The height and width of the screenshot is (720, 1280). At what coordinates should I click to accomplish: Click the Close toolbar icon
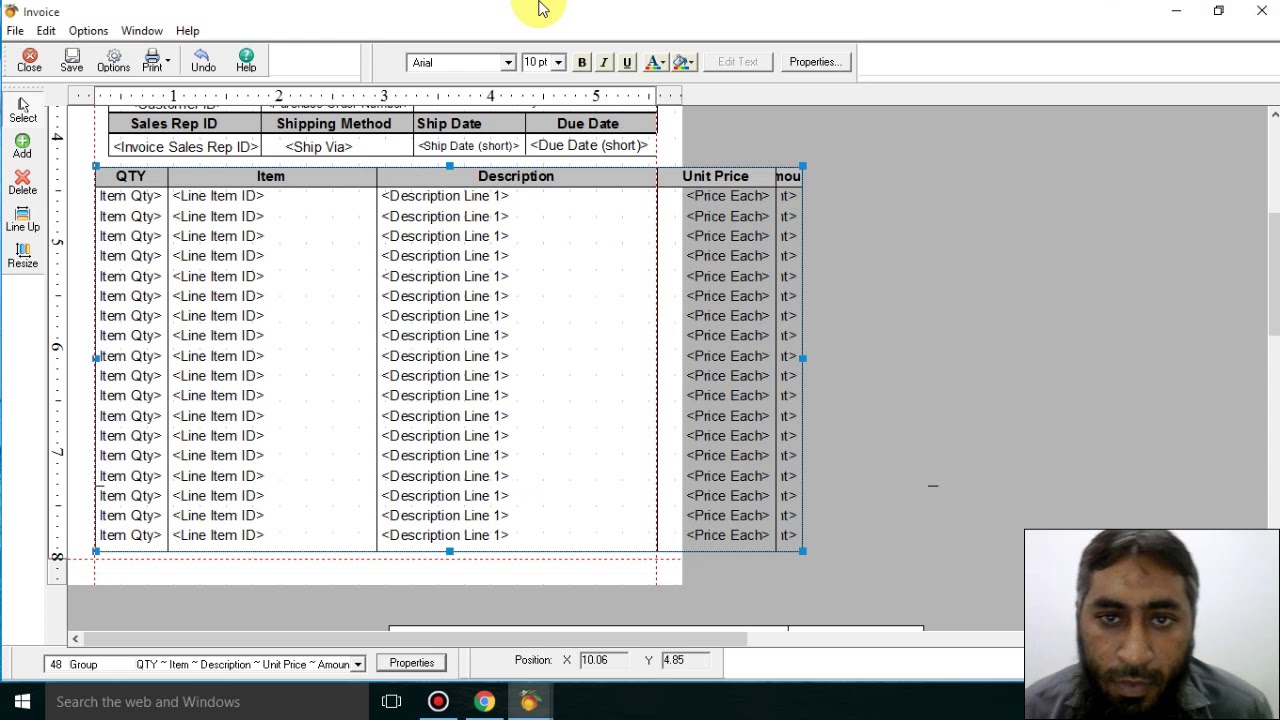29,61
